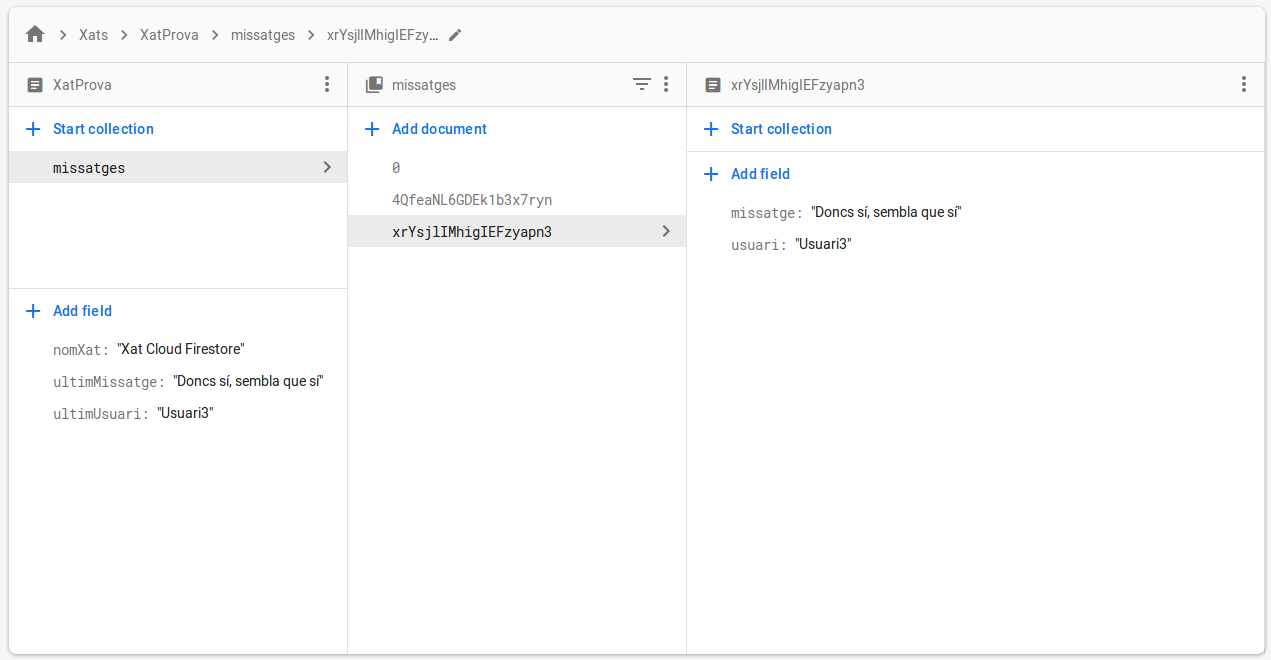The height and width of the screenshot is (660, 1271).
Task: Click the missatges collection icon in header
Action: click(x=374, y=85)
